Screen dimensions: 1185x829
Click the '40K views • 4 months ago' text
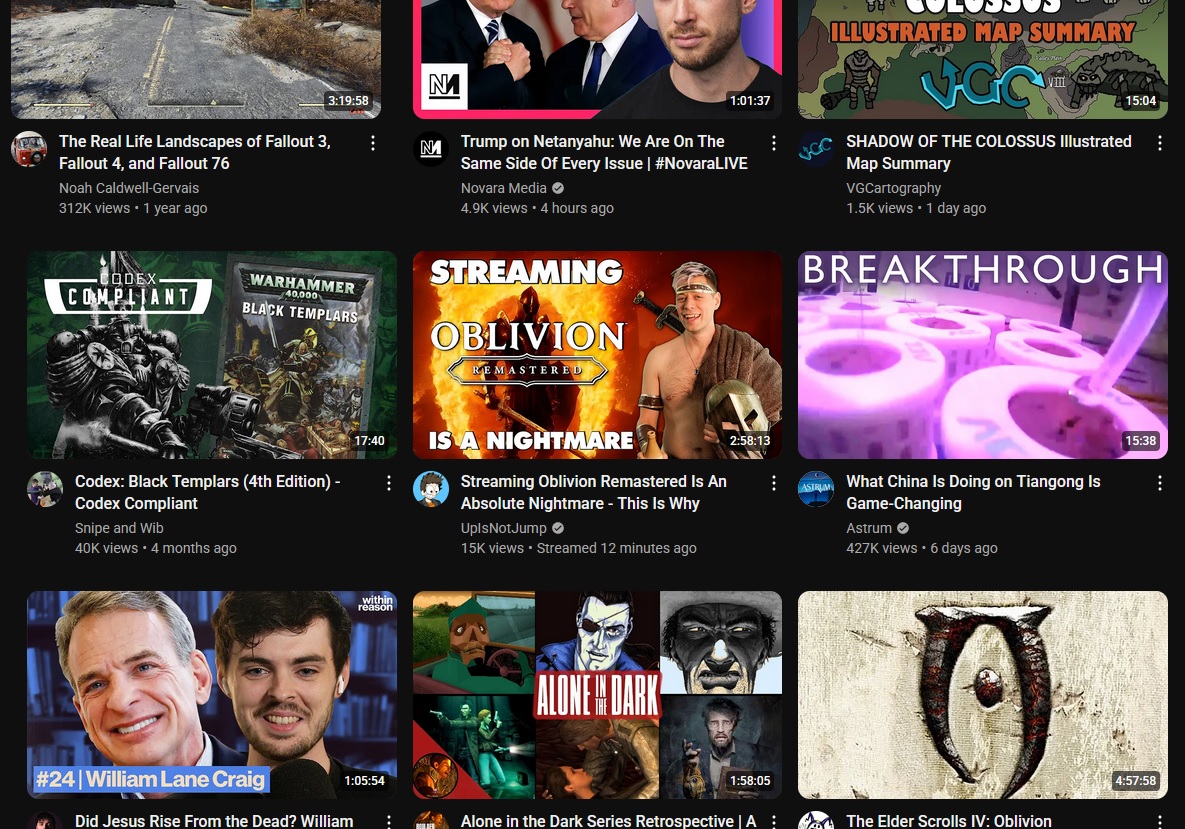156,549
